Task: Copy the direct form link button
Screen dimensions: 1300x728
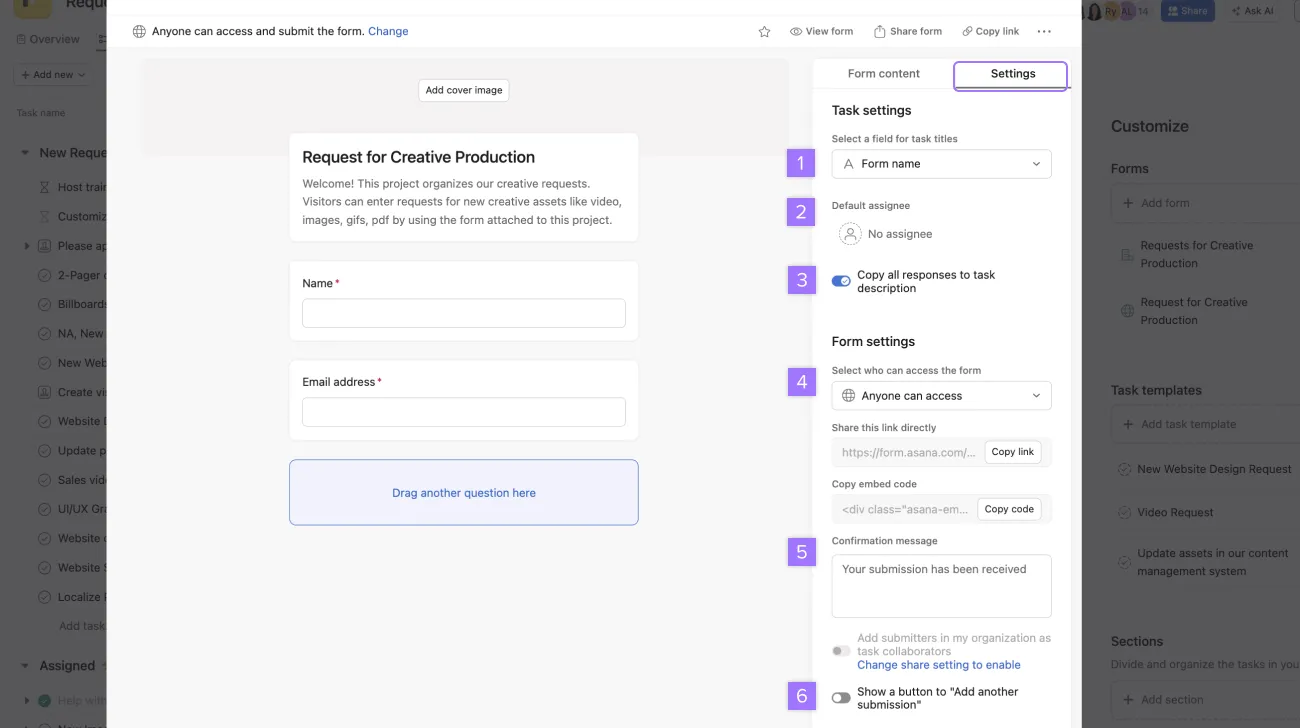Action: pos(1013,452)
